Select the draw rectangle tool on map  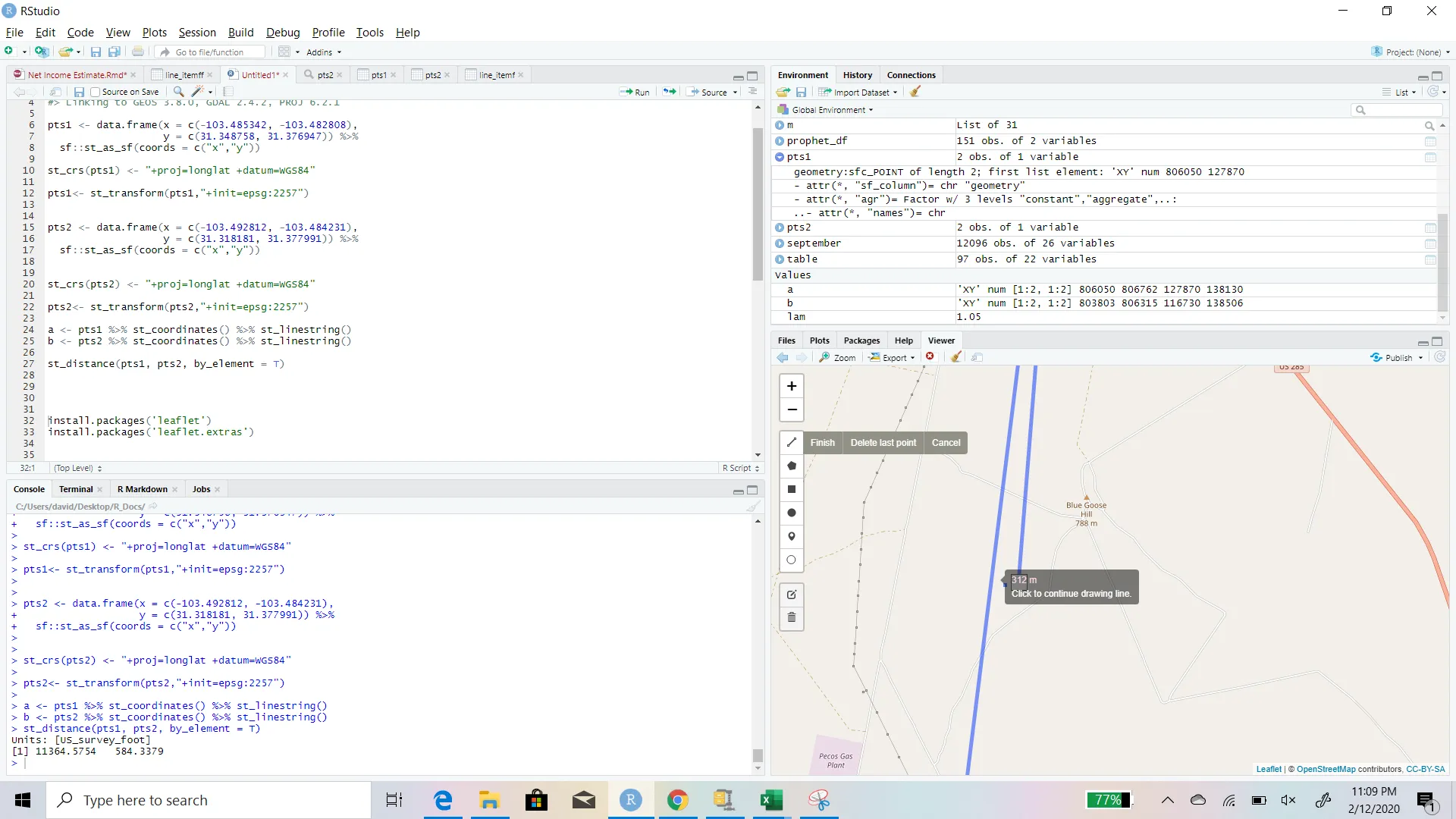[792, 489]
